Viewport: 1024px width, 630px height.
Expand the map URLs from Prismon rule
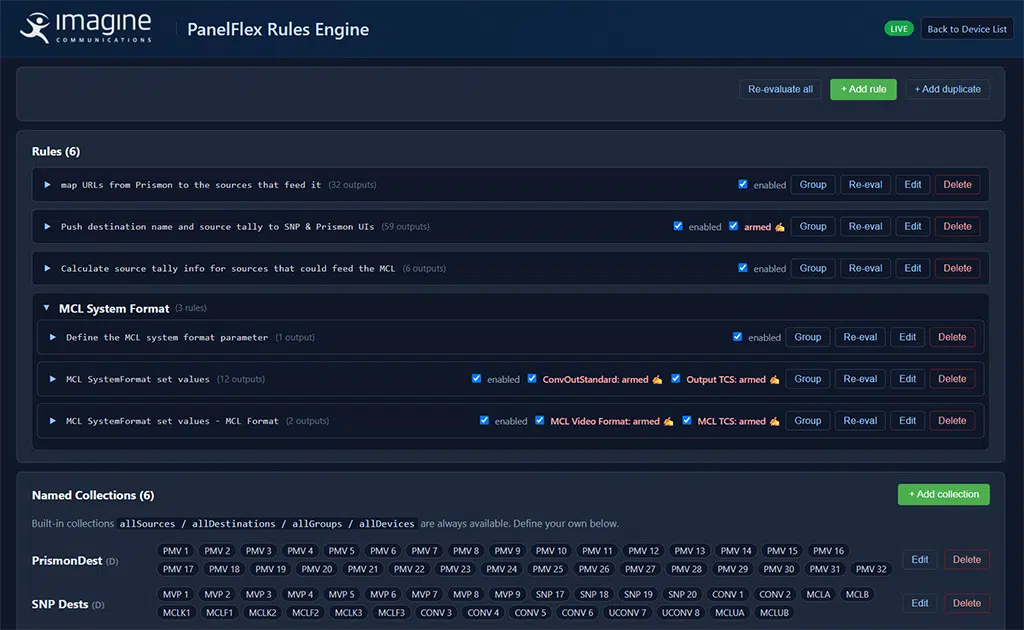(x=47, y=185)
